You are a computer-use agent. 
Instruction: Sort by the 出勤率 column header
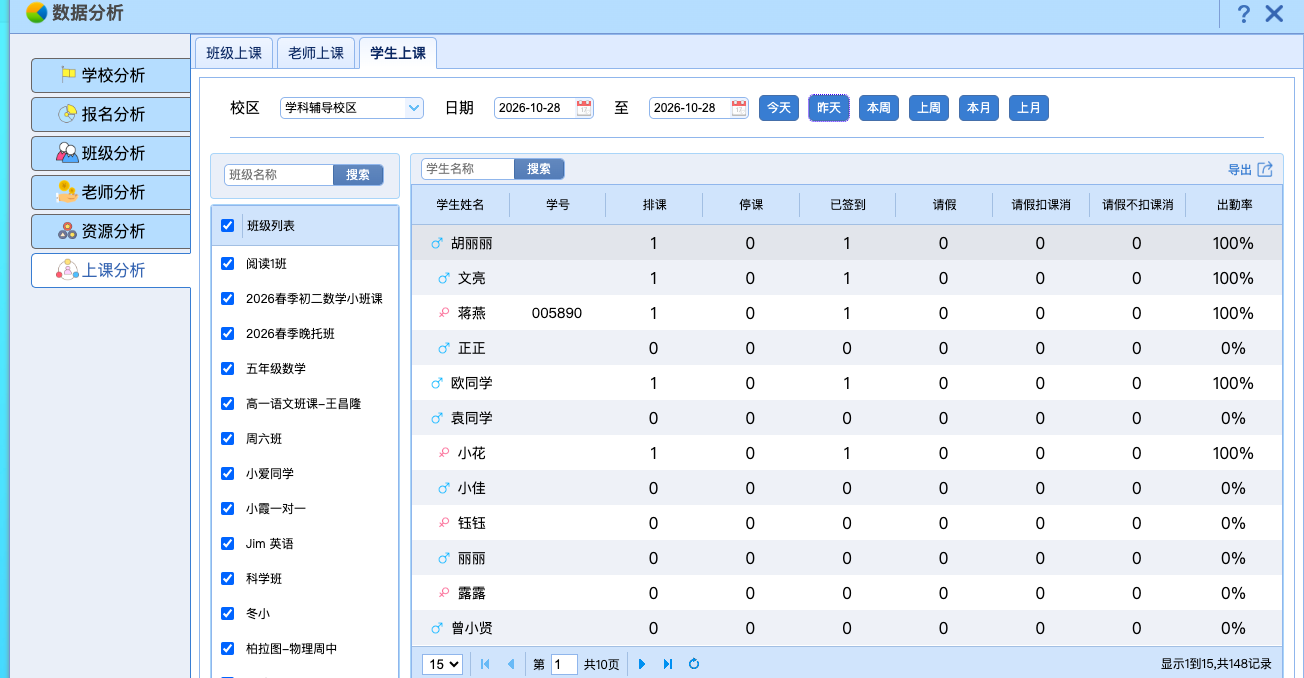pyautogui.click(x=1234, y=205)
